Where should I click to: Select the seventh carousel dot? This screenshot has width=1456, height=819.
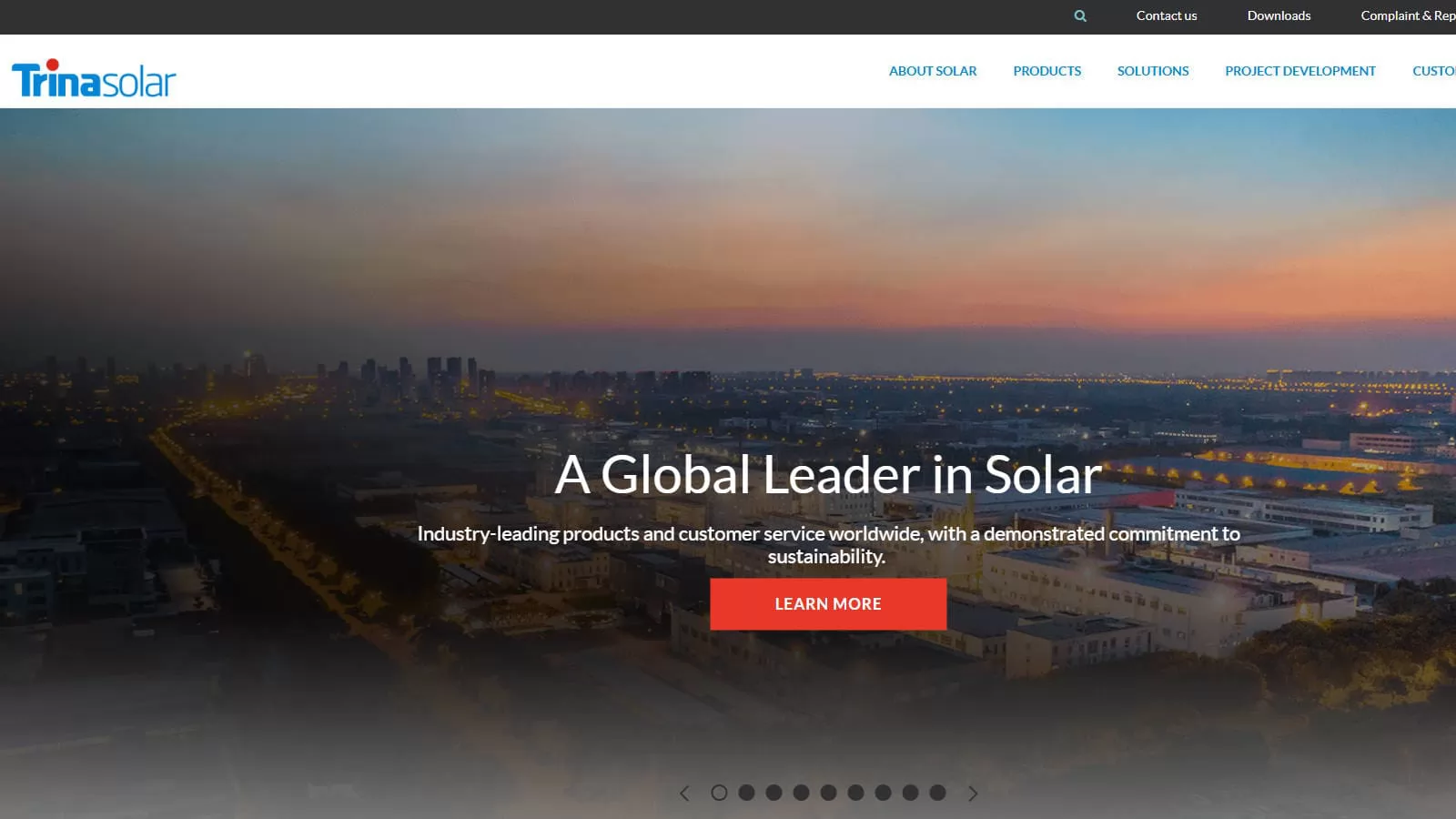click(x=883, y=793)
